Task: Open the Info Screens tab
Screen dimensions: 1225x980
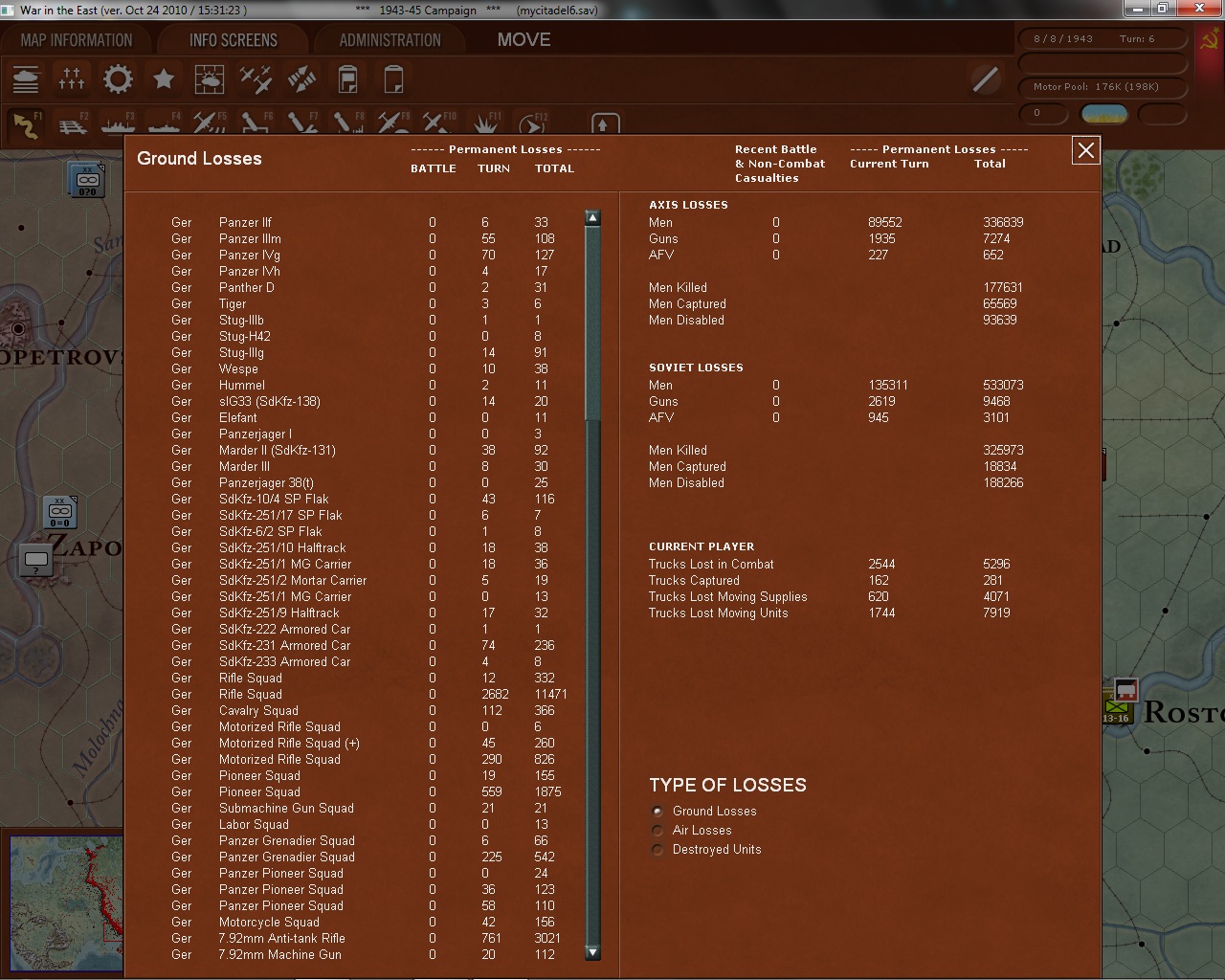Action: point(233,39)
